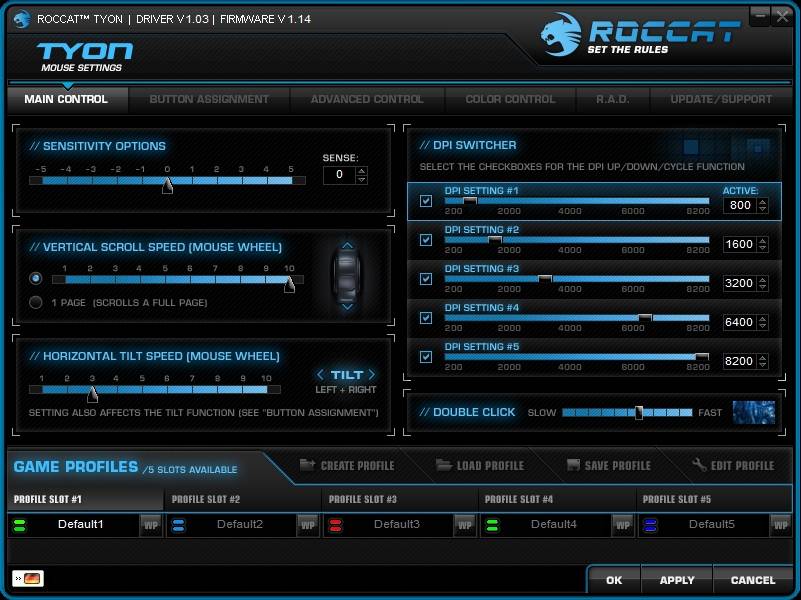Click the green color icon for Default4 profile
This screenshot has height=600, width=801.
point(492,525)
